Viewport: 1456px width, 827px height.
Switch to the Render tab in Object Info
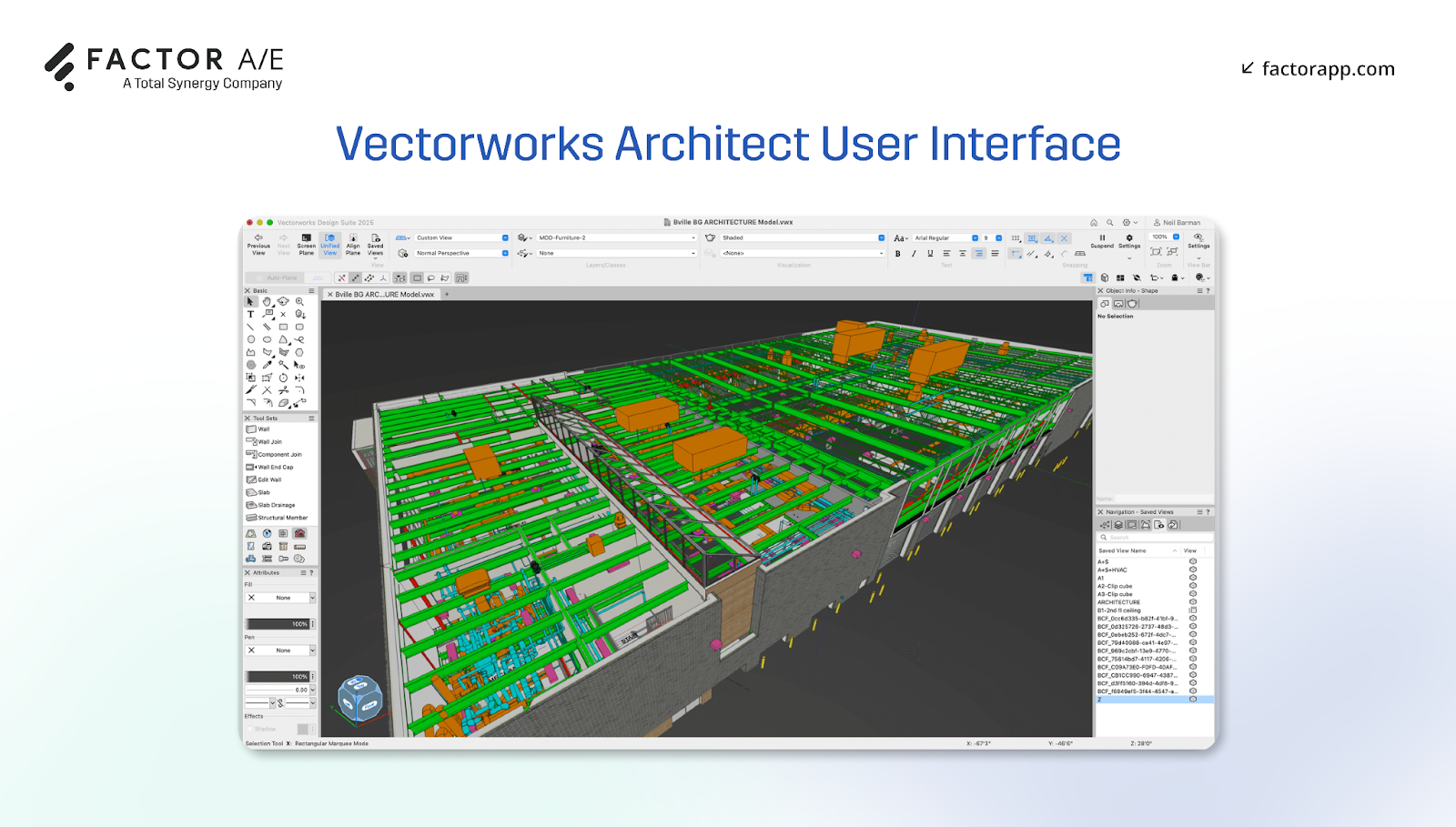(1132, 304)
